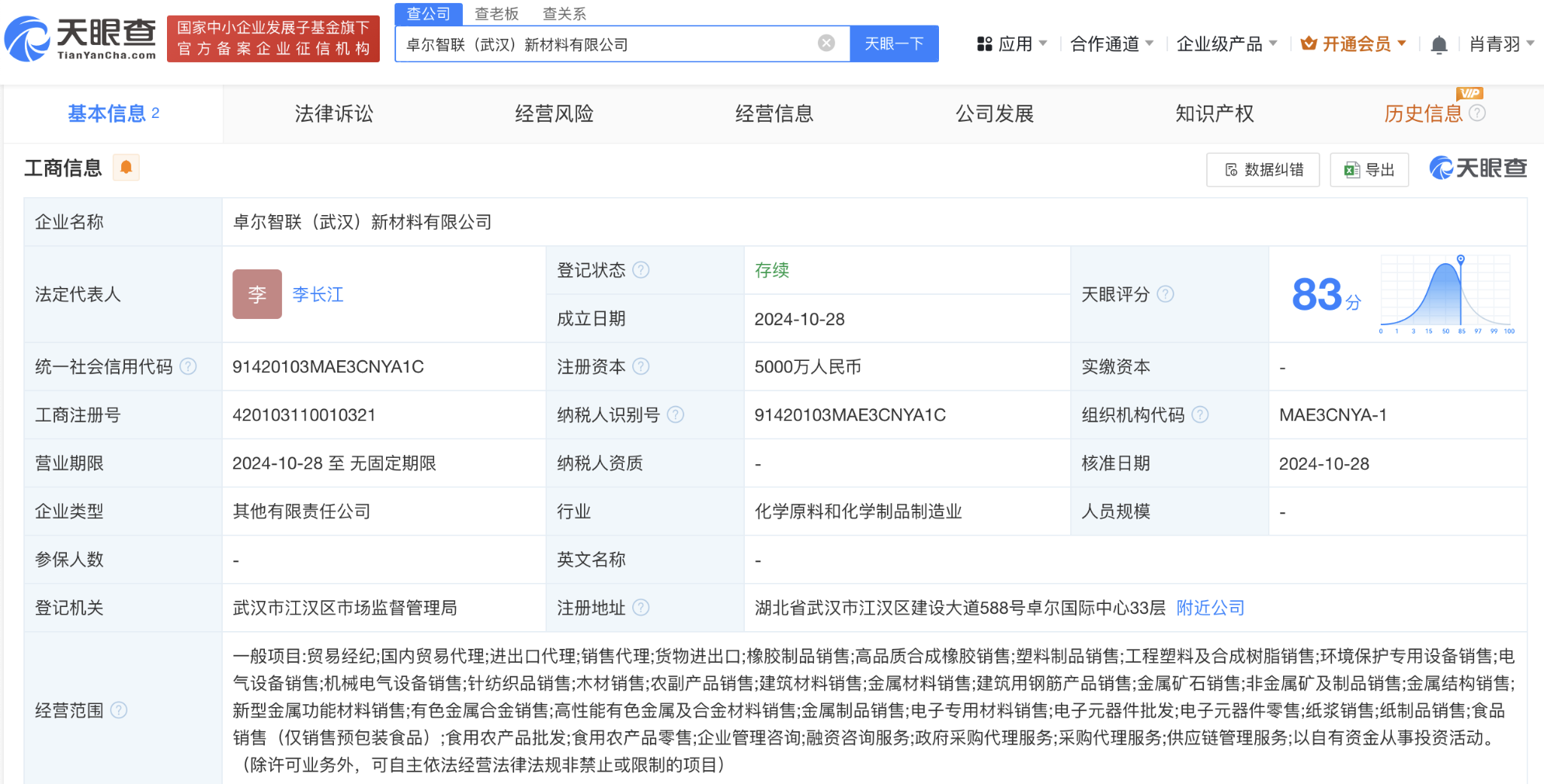Screen dimensions: 1544x784
Task: Open 开通会员 membership dropdown
Action: 1354,44
